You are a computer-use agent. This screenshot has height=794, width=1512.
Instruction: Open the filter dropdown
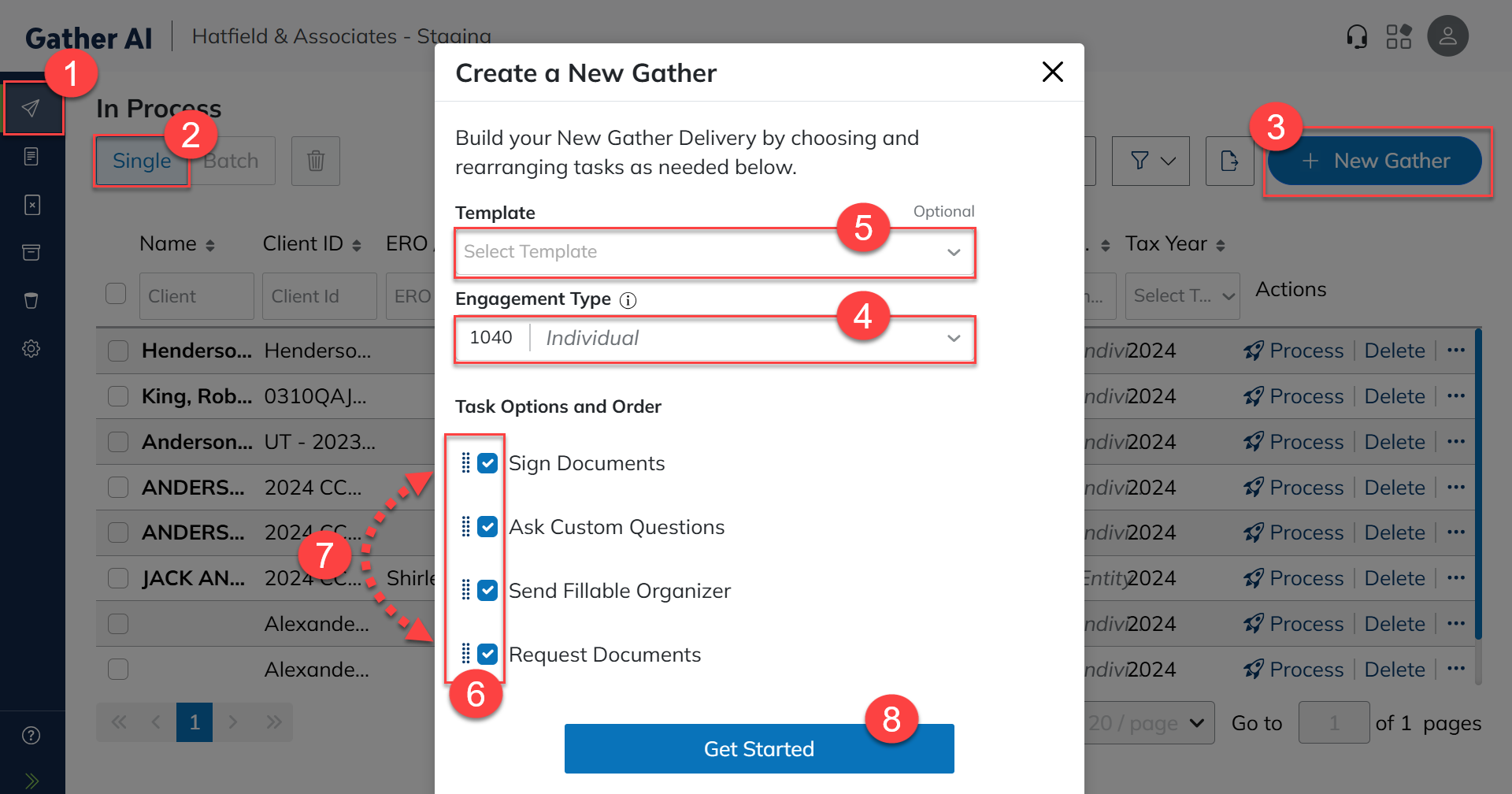pyautogui.click(x=1151, y=161)
